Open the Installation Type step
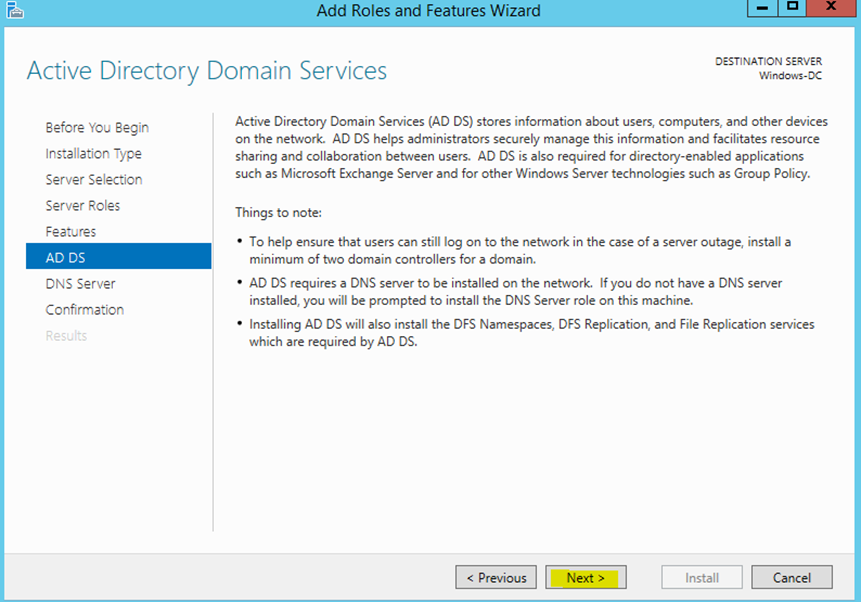Viewport: 861px width, 602px height. [93, 154]
